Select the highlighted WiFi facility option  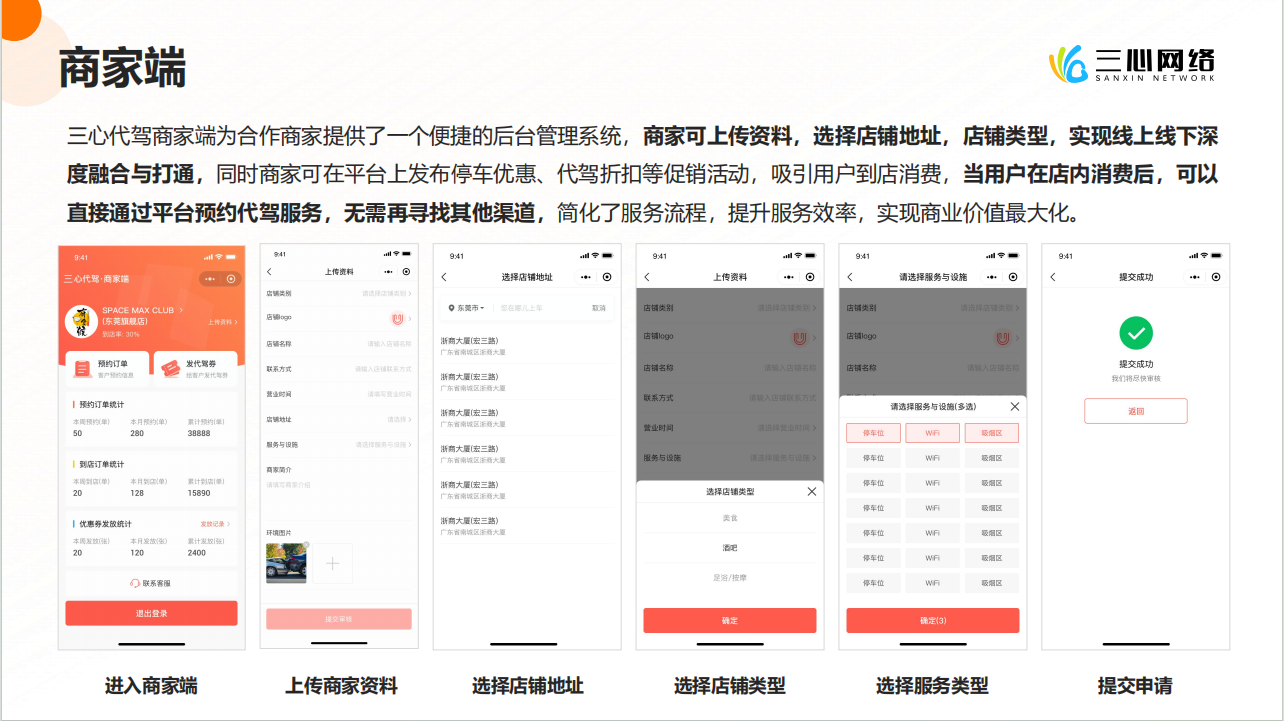click(932, 433)
